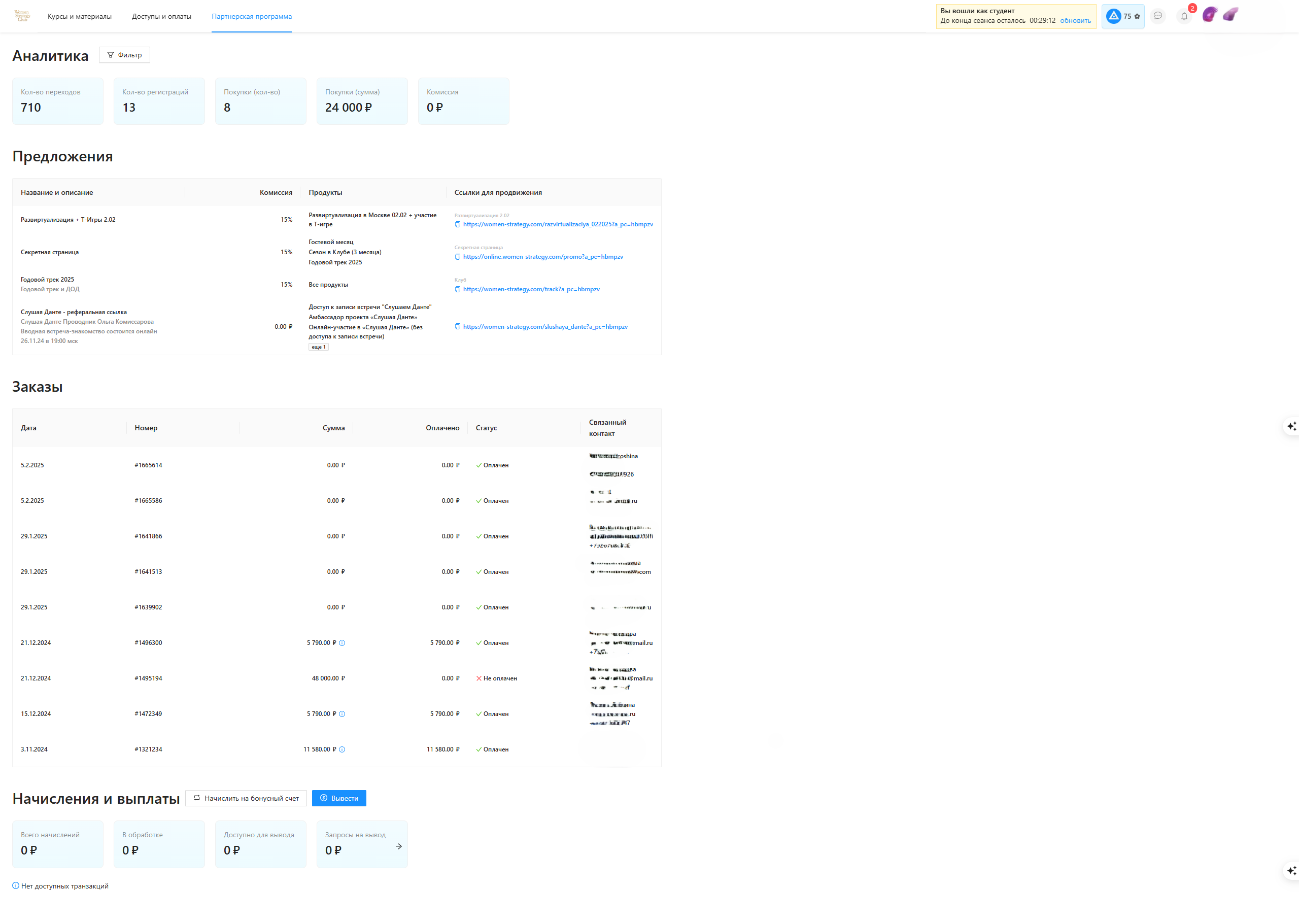This screenshot has height=924, width=1299.
Task: Click the blue Вывести button
Action: [338, 798]
